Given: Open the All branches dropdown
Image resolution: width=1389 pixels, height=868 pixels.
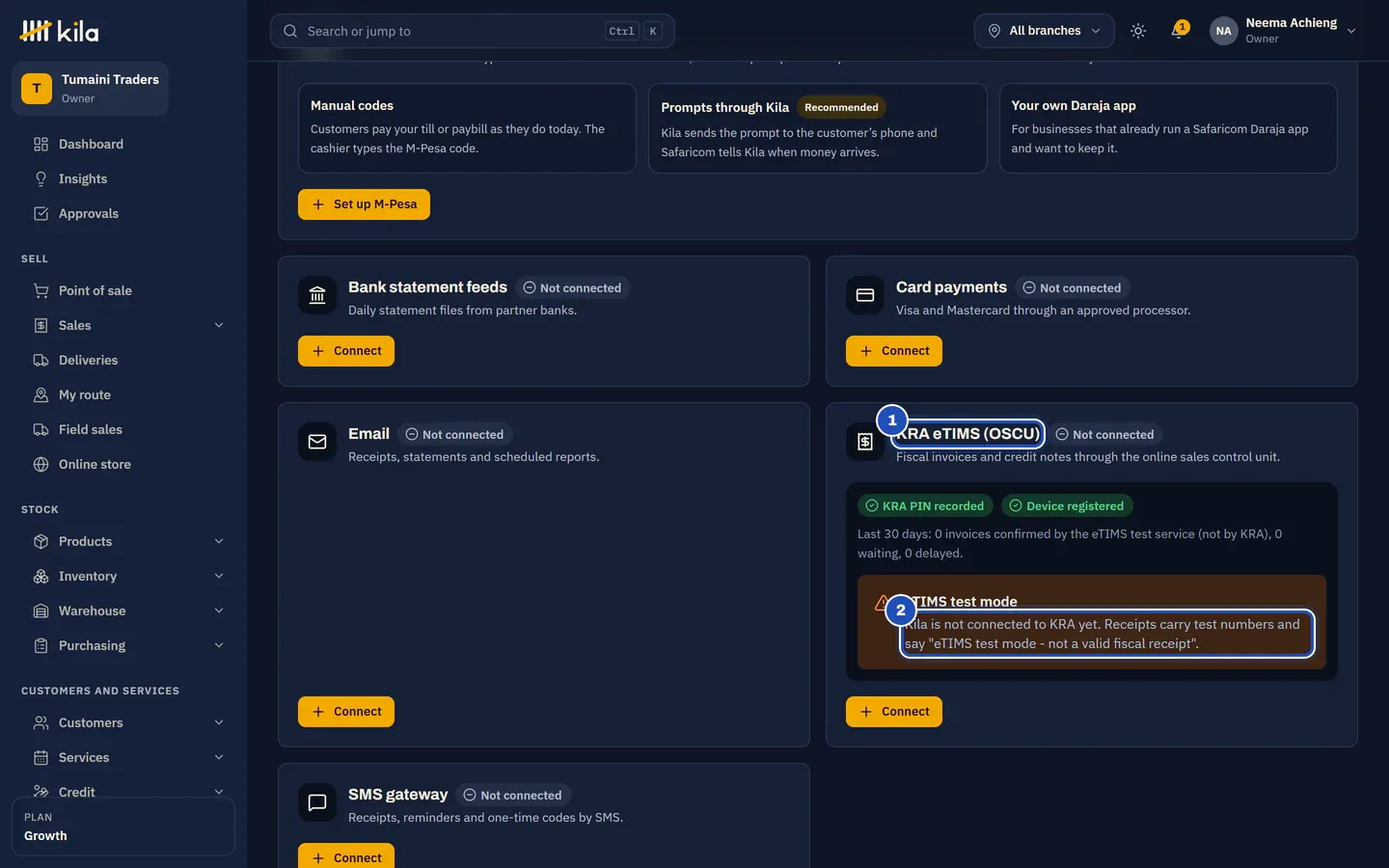Looking at the screenshot, I should [x=1044, y=31].
